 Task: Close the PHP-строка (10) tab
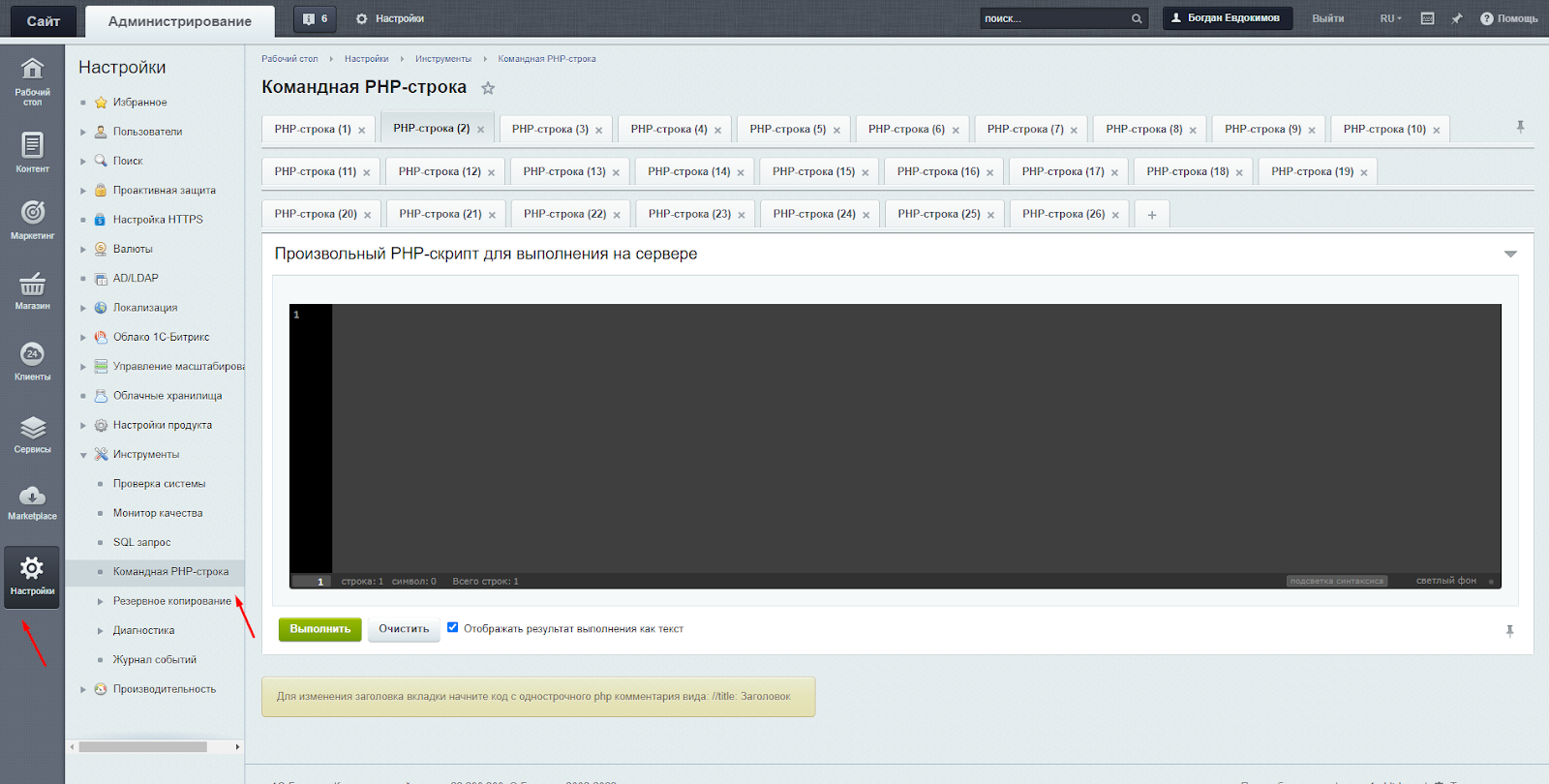[1437, 131]
